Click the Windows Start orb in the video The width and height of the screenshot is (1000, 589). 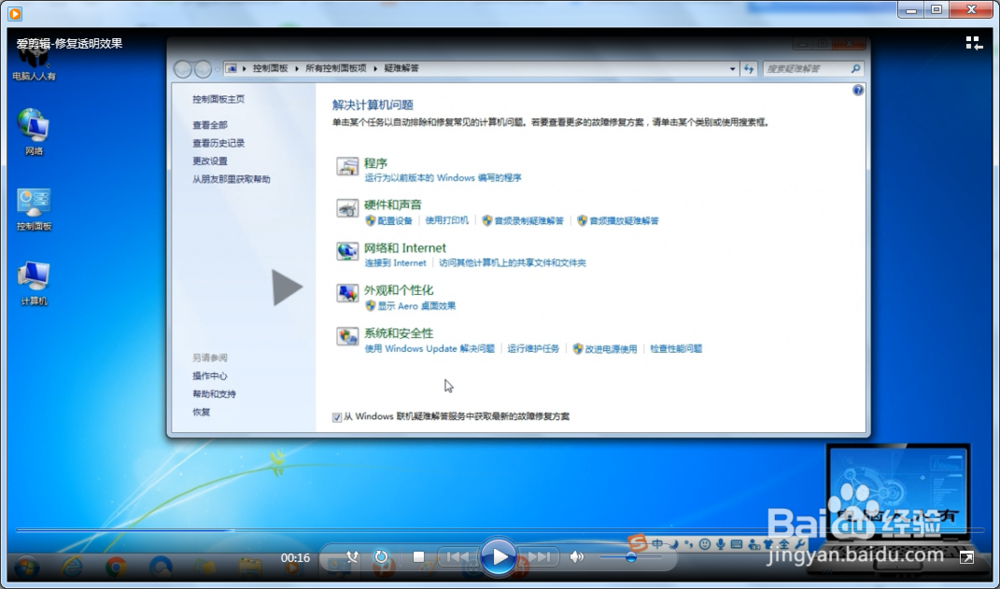(26, 565)
